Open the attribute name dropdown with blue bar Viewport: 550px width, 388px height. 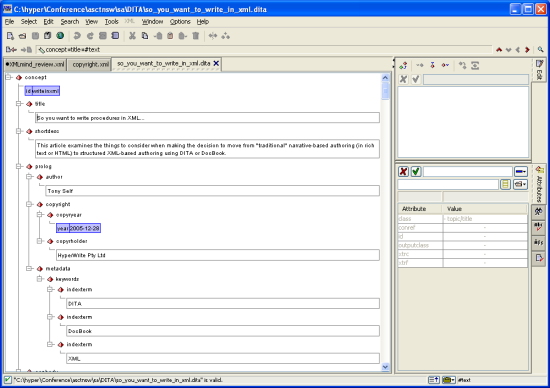(x=521, y=172)
